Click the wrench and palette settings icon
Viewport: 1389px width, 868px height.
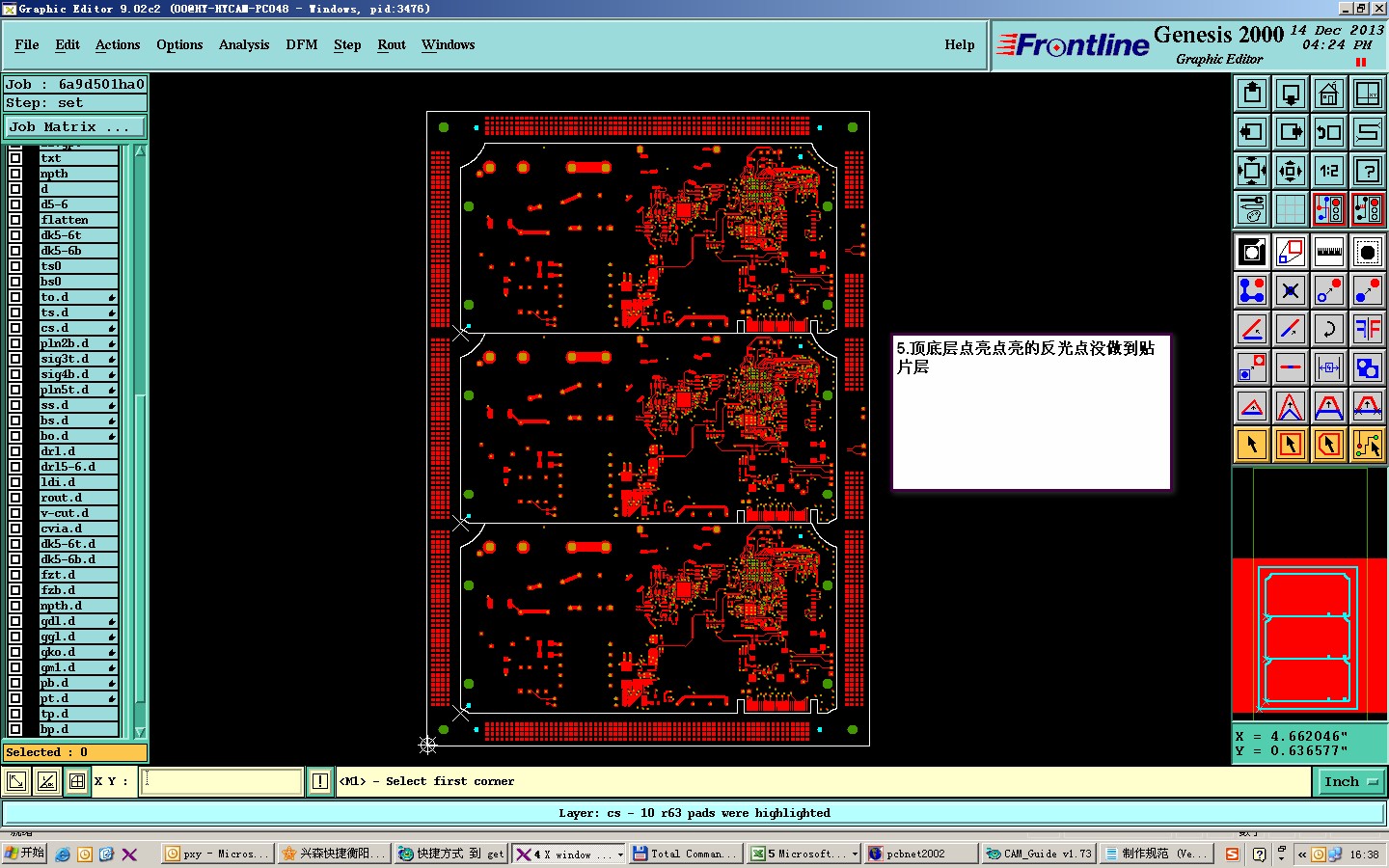1252,209
